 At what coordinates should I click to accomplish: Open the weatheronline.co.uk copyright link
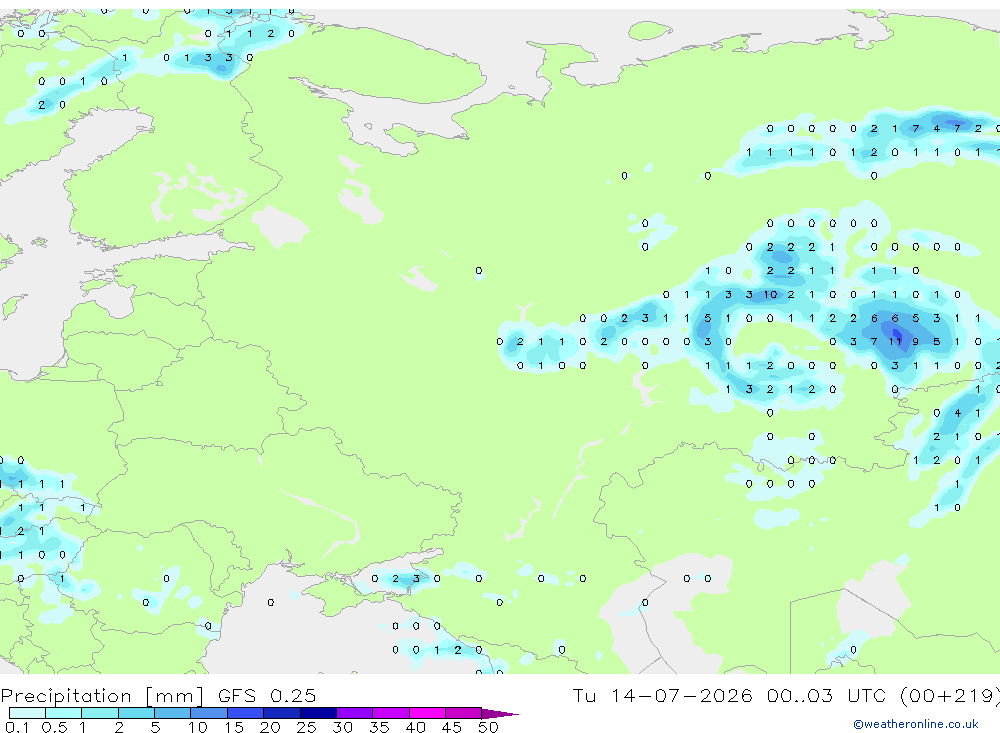point(916,724)
